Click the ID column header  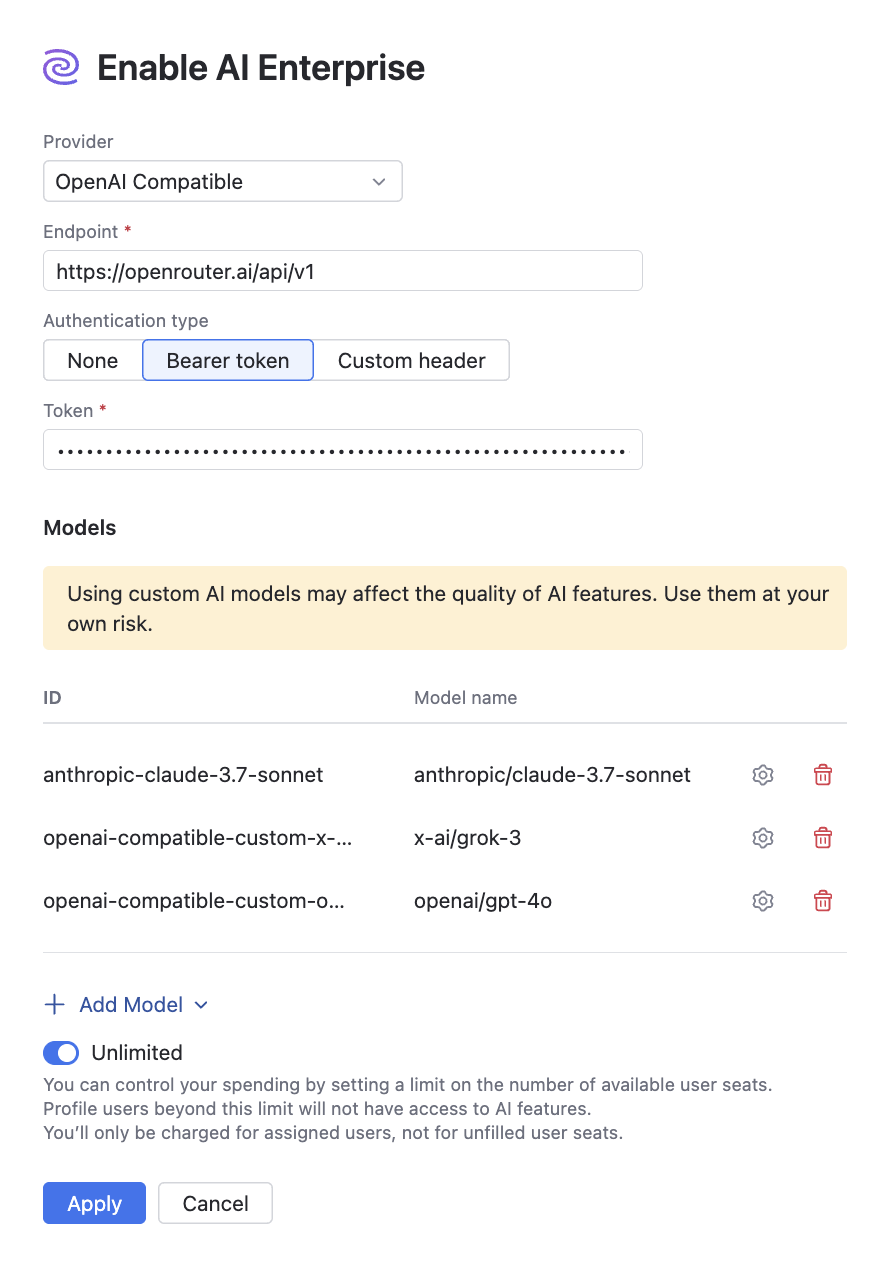52,697
